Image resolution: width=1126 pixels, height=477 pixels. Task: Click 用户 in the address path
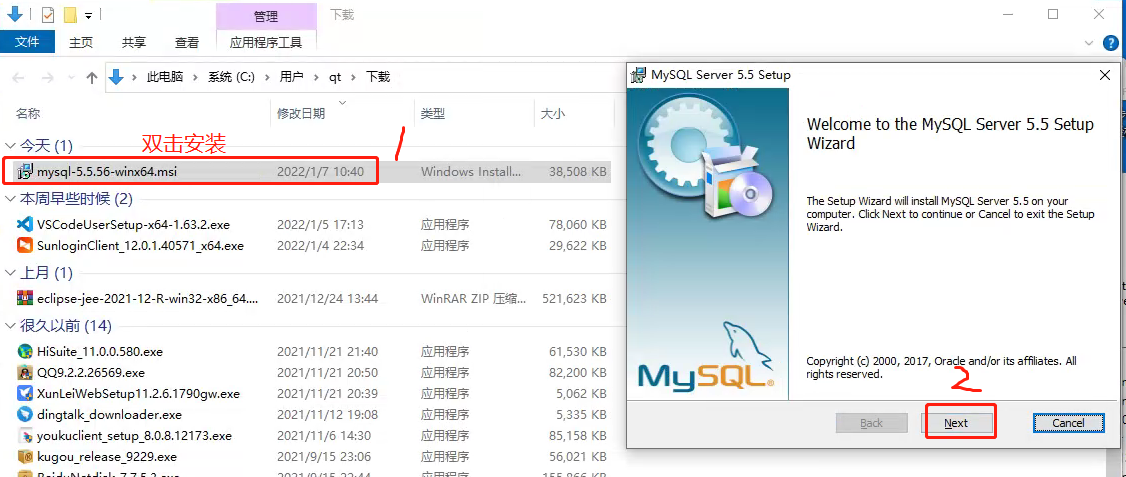pyautogui.click(x=292, y=77)
